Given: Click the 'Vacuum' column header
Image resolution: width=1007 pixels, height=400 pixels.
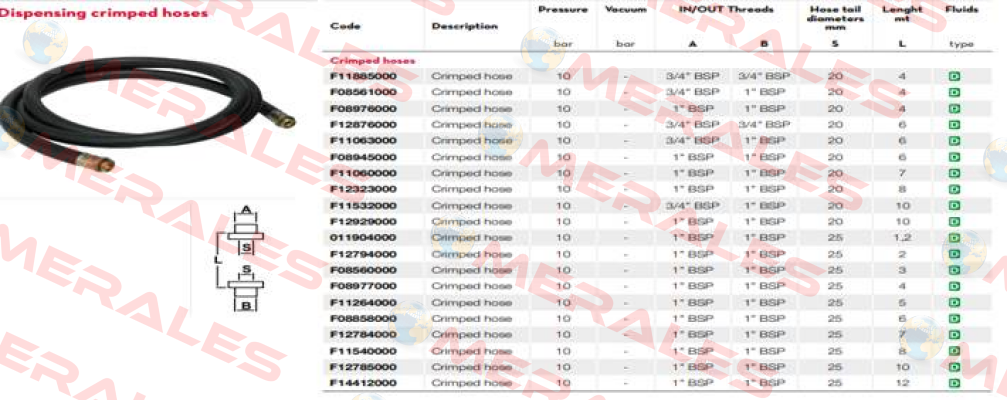Looking at the screenshot, I should (626, 10).
